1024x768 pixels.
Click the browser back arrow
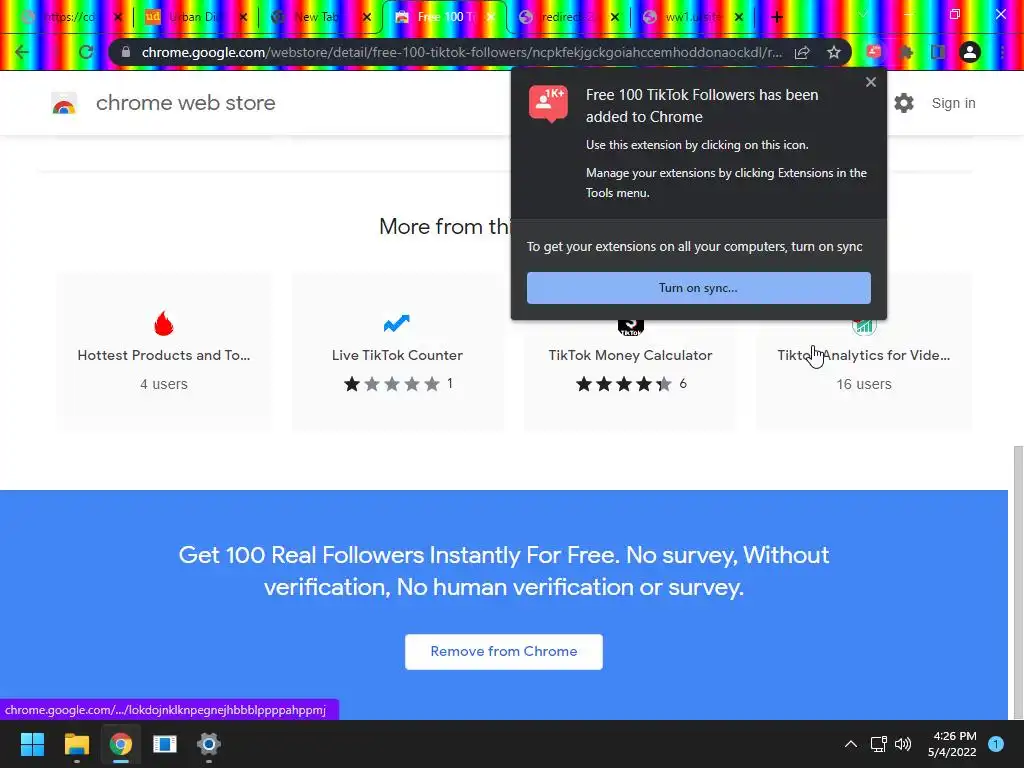click(x=22, y=52)
